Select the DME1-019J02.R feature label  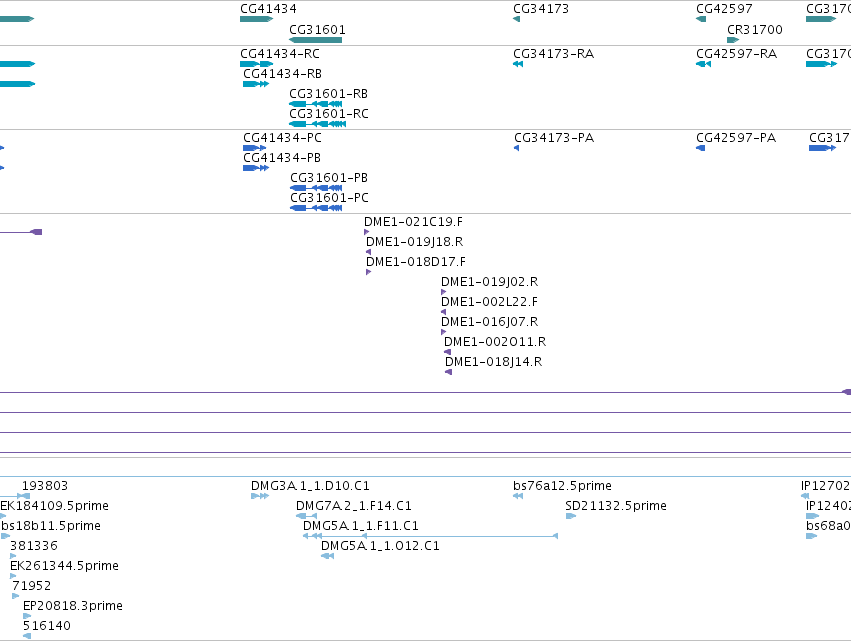pyautogui.click(x=489, y=282)
